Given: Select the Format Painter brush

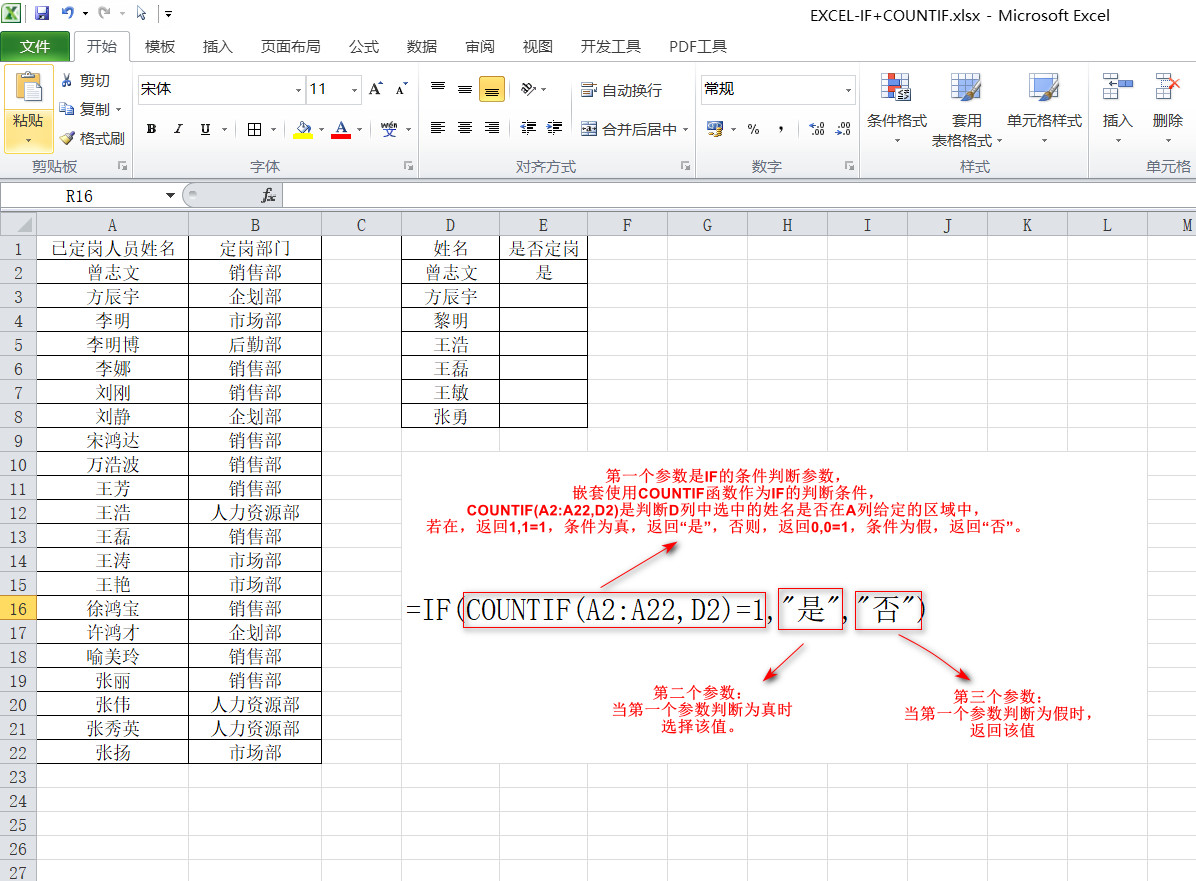Looking at the screenshot, I should 67,138.
